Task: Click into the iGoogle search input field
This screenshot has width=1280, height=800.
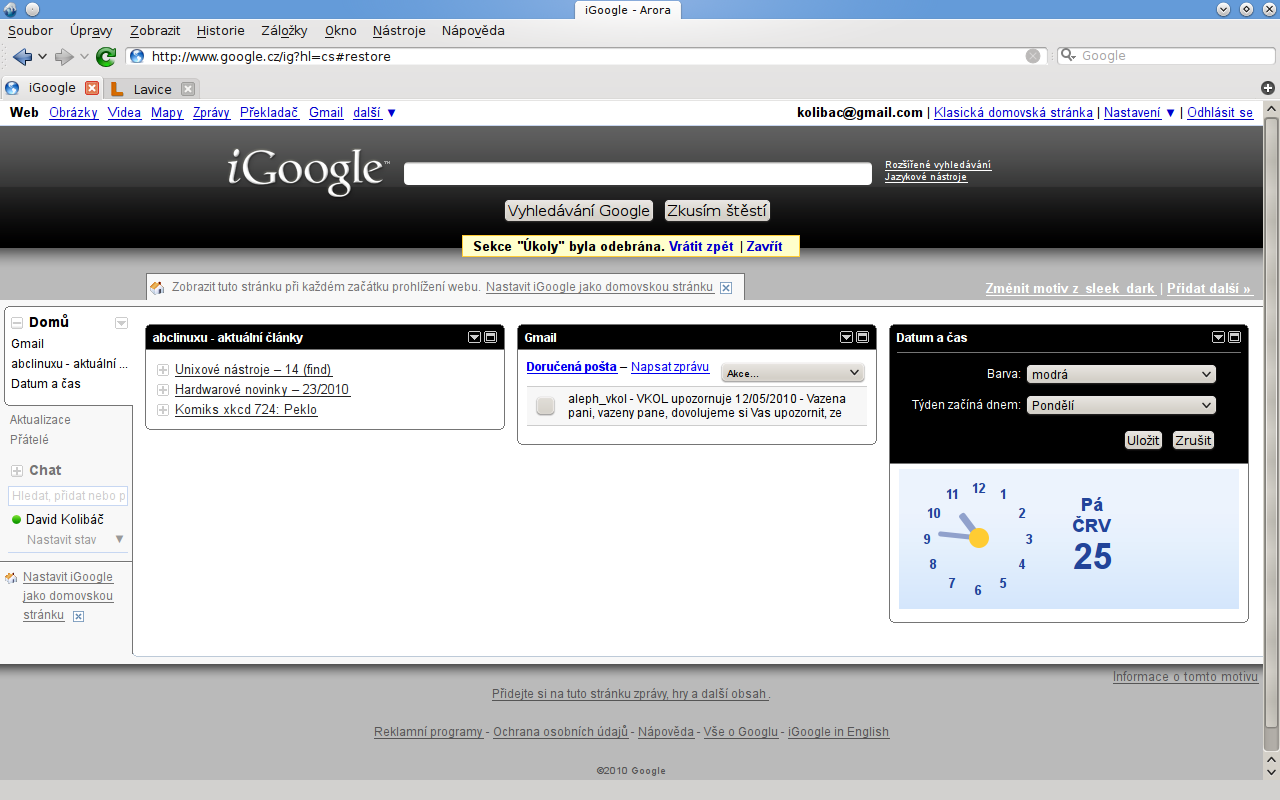Action: pos(637,174)
